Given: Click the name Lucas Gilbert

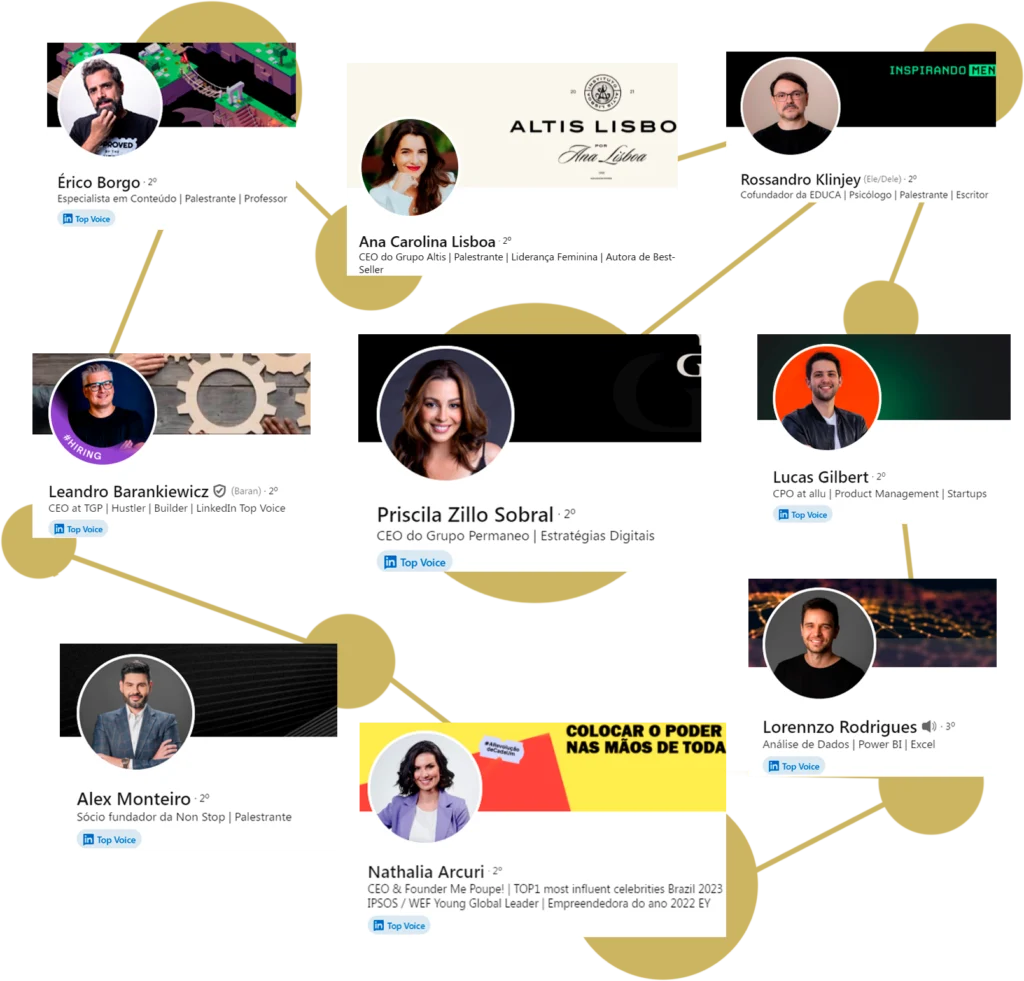Looking at the screenshot, I should pos(820,477).
